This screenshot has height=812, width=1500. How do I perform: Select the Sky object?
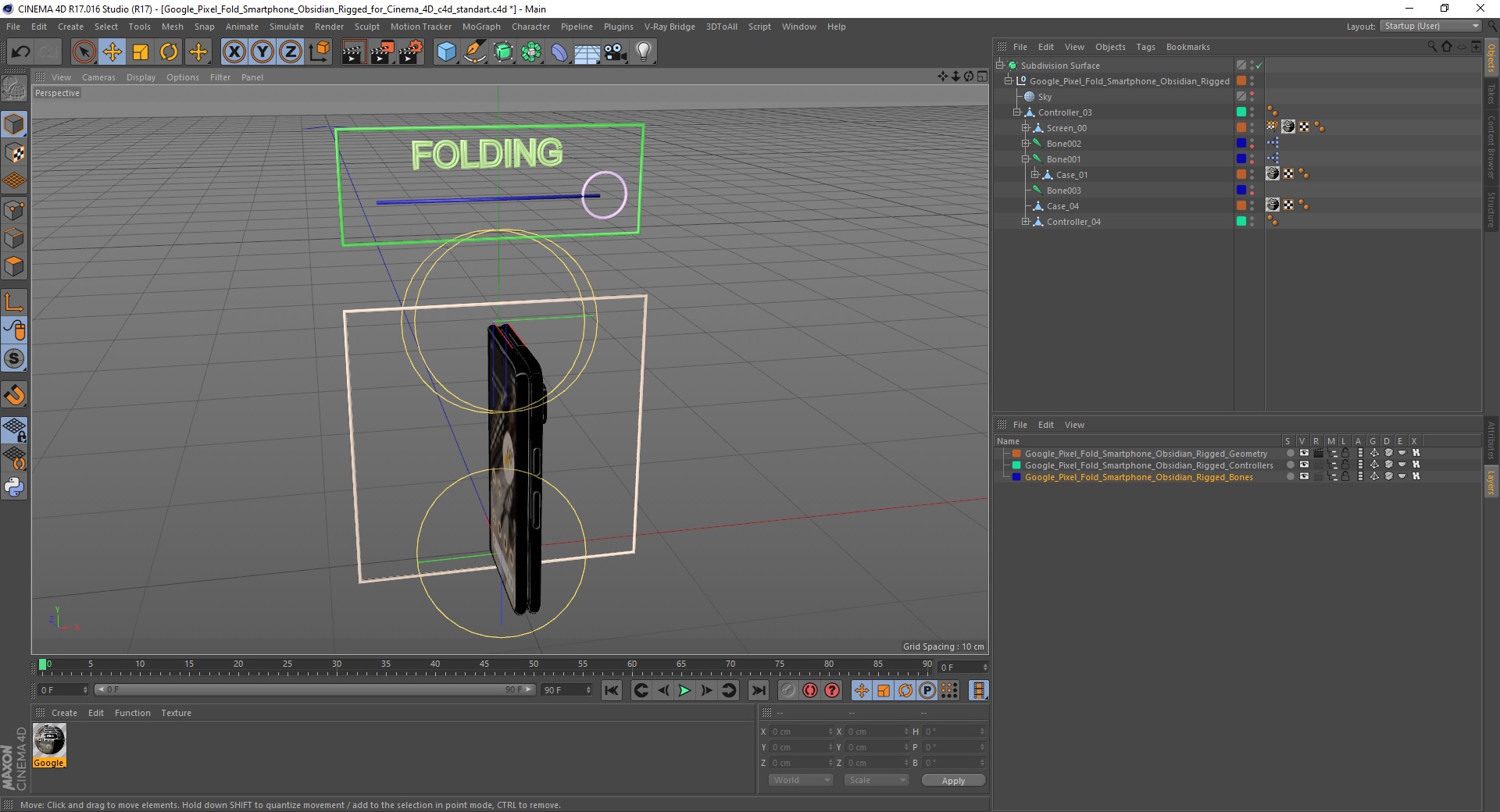[1045, 97]
